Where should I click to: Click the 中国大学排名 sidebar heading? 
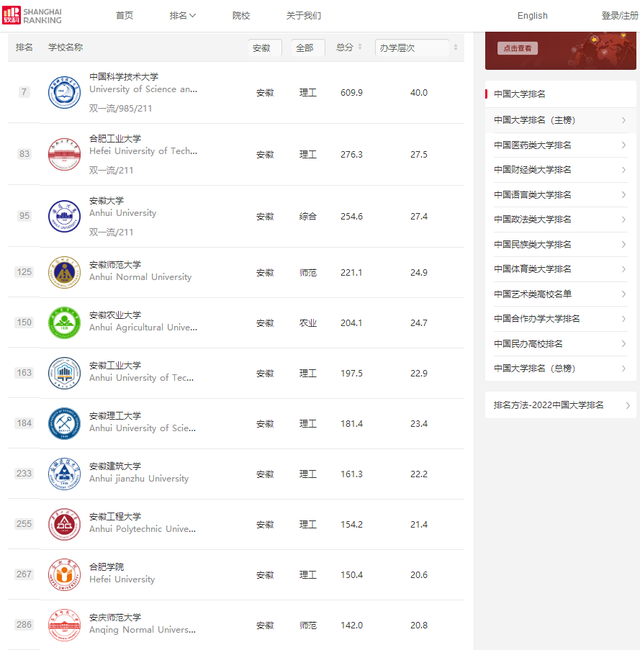pyautogui.click(x=519, y=94)
